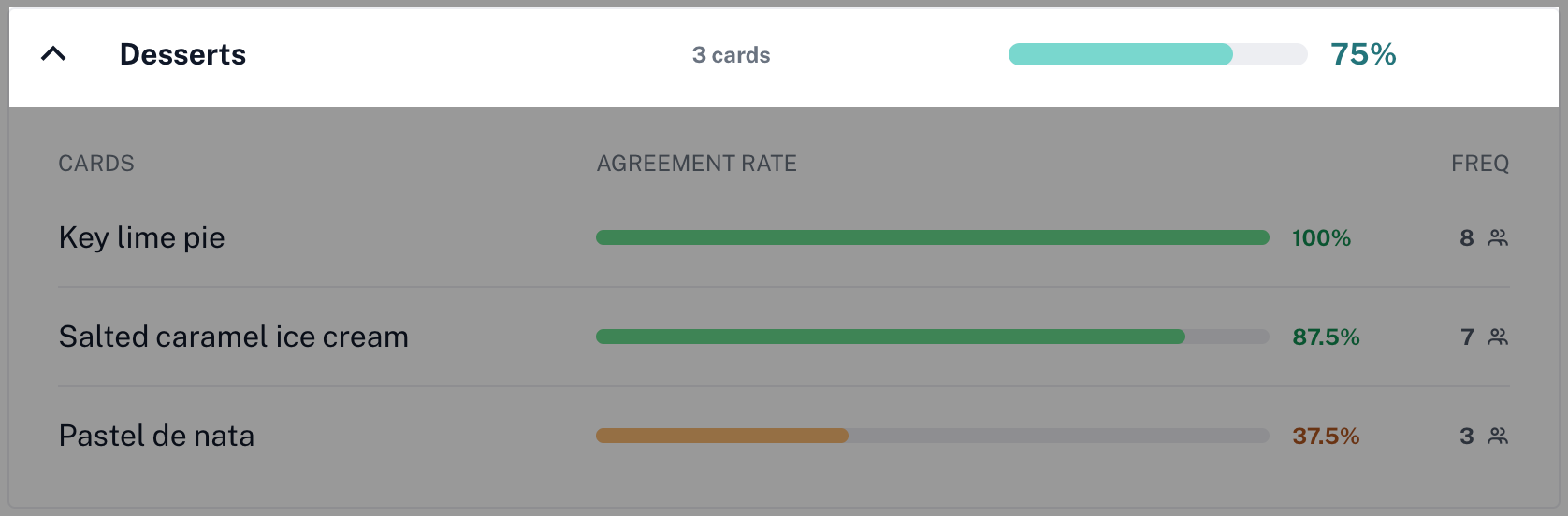Click the 87.5% agreement value
This screenshot has height=516, width=1568.
point(1326,337)
